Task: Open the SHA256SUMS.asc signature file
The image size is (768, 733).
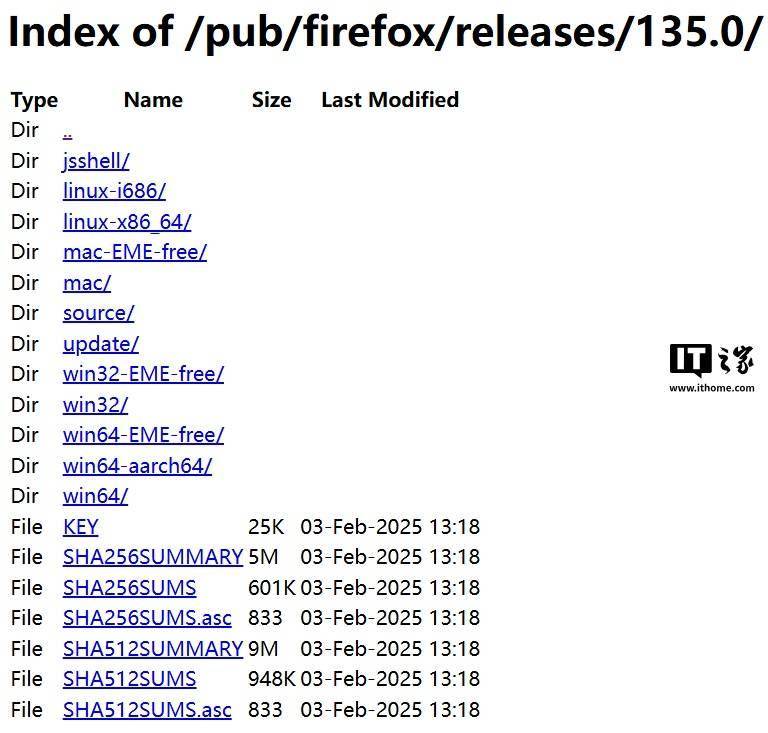Action: click(x=147, y=618)
